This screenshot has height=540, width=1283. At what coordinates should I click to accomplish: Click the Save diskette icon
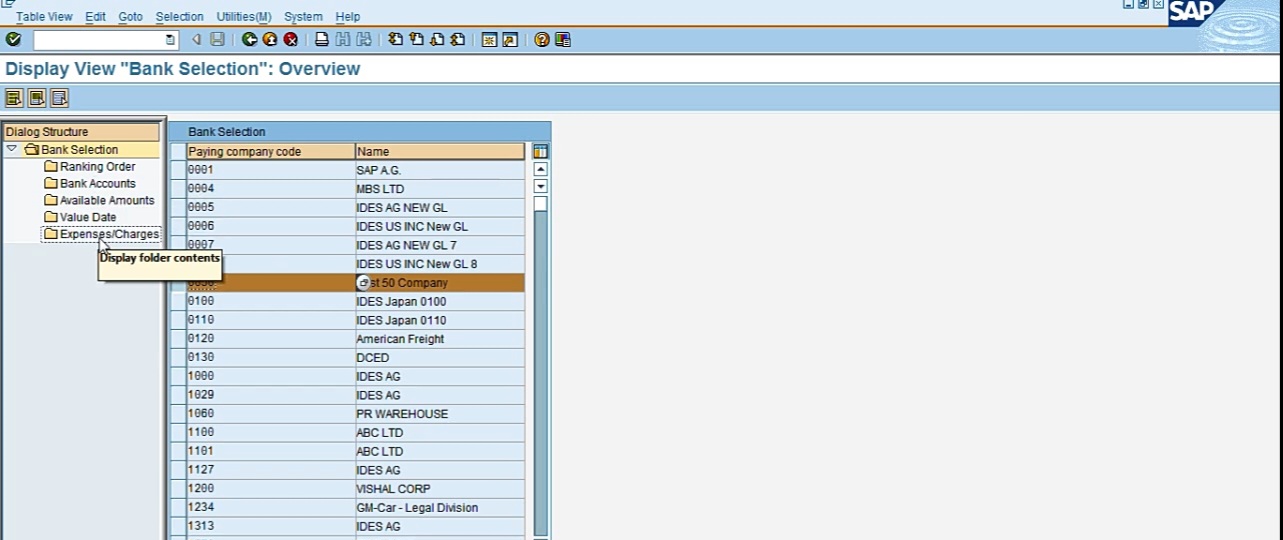(217, 40)
